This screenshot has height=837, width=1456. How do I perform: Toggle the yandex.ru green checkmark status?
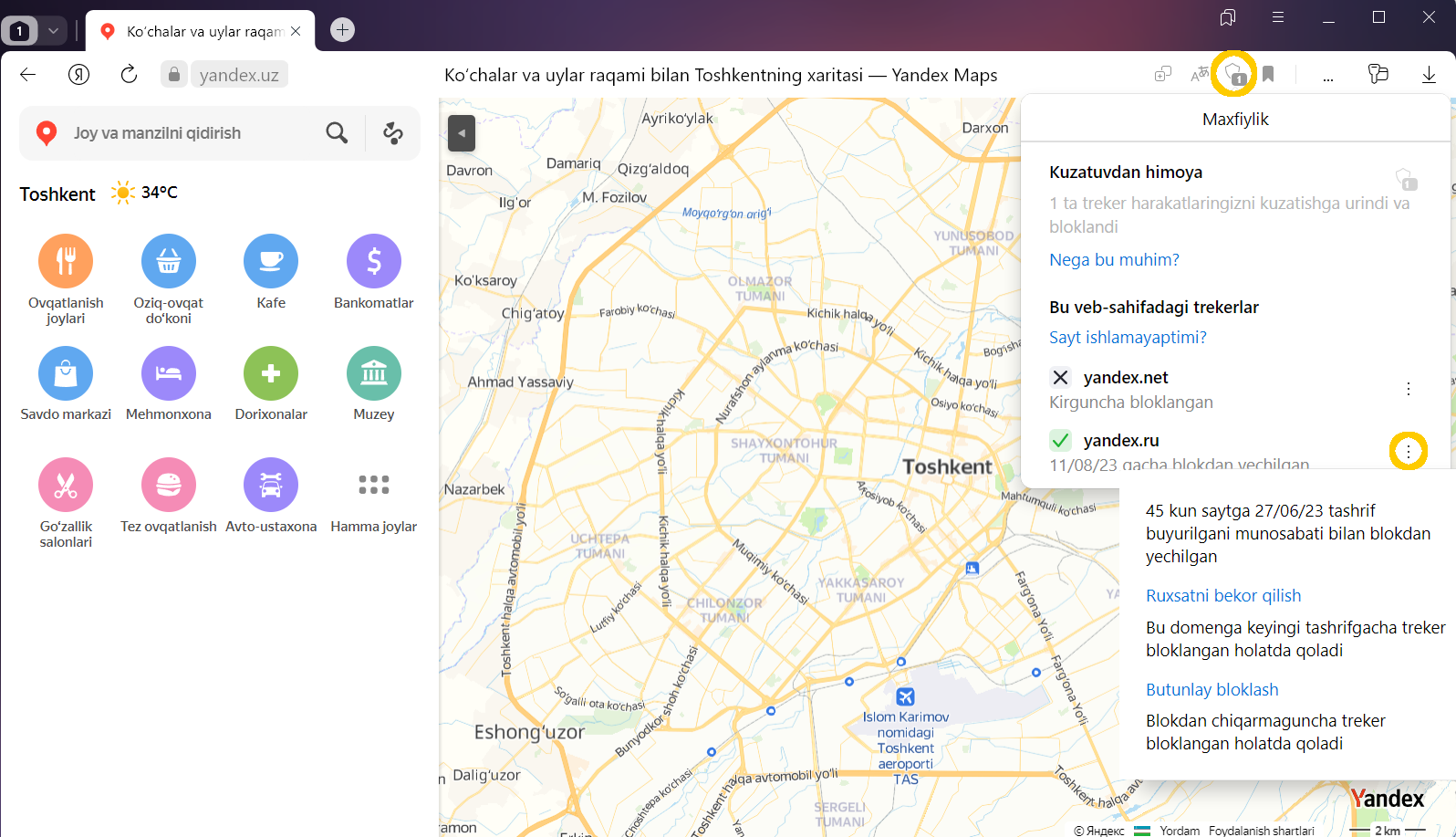(1060, 441)
